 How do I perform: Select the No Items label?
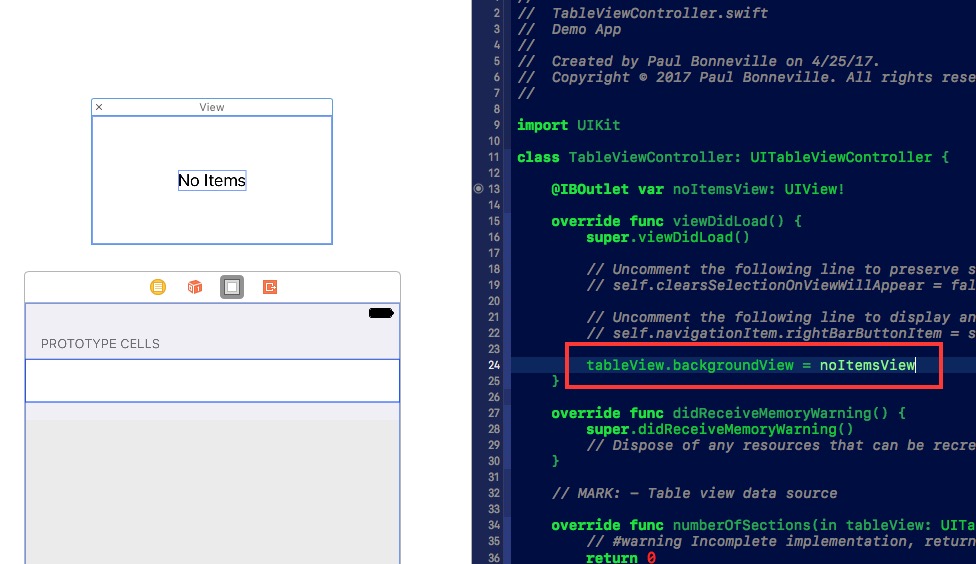pos(212,181)
